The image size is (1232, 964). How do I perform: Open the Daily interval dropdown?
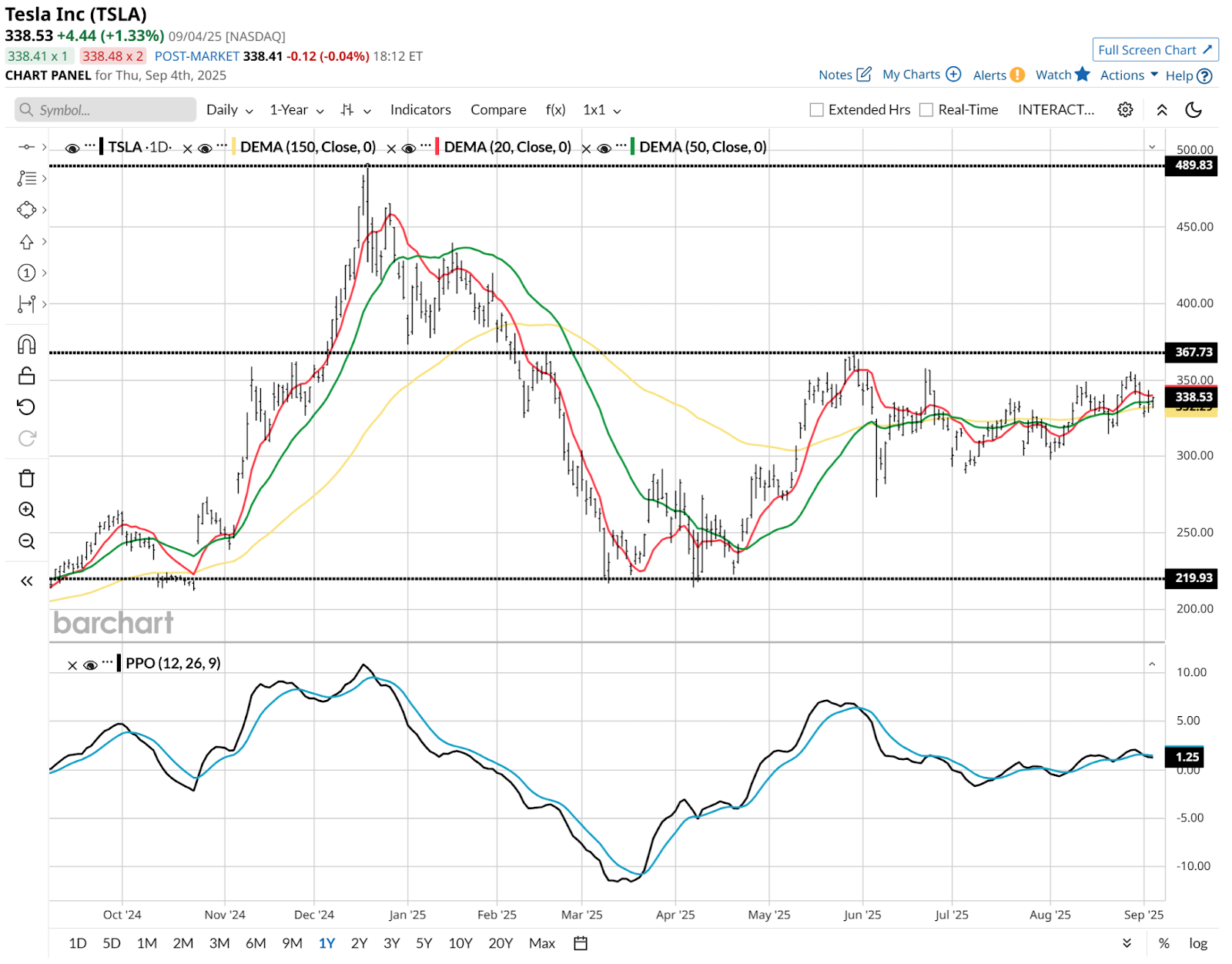pyautogui.click(x=229, y=110)
